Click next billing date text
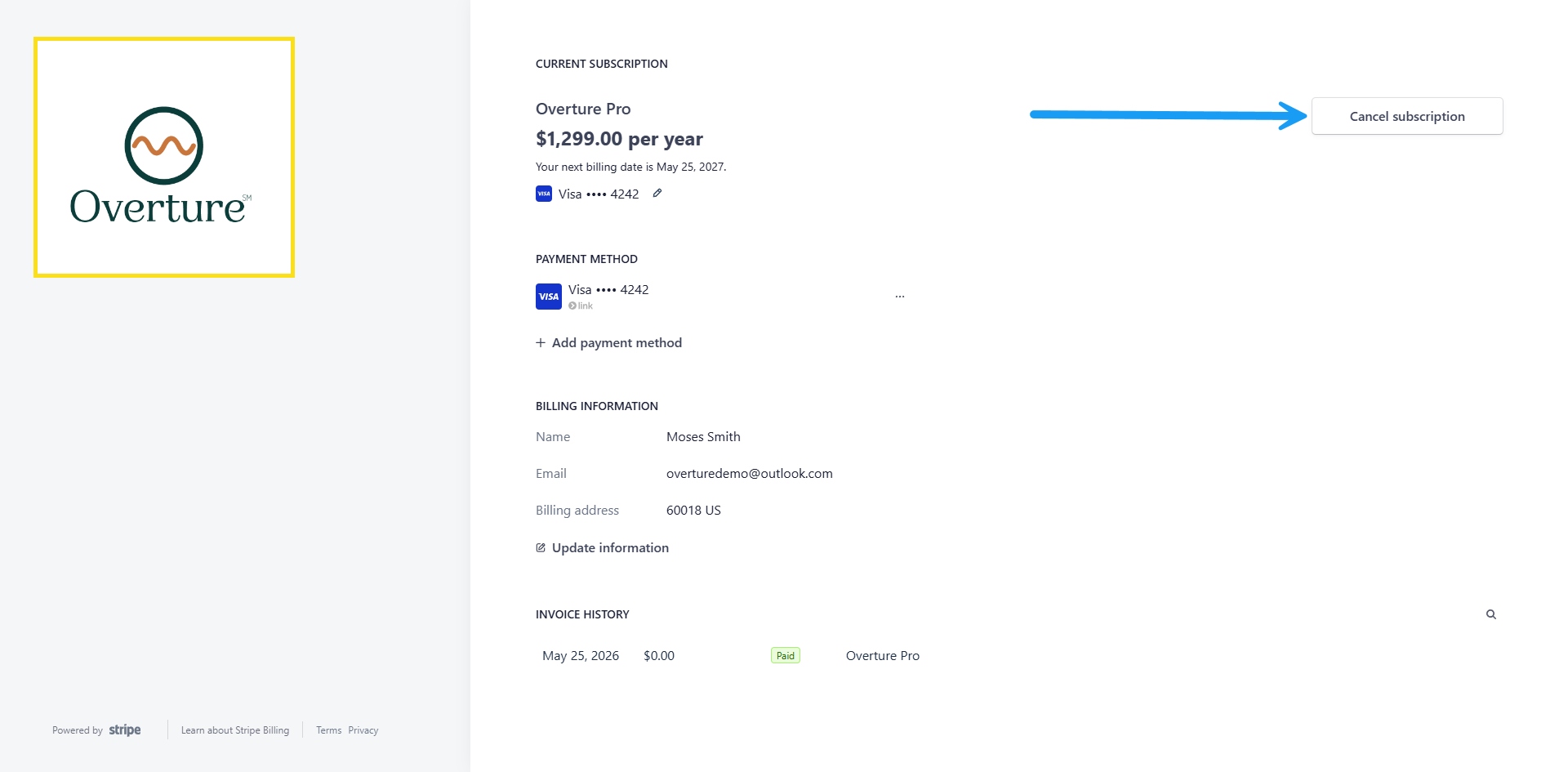 coord(630,167)
